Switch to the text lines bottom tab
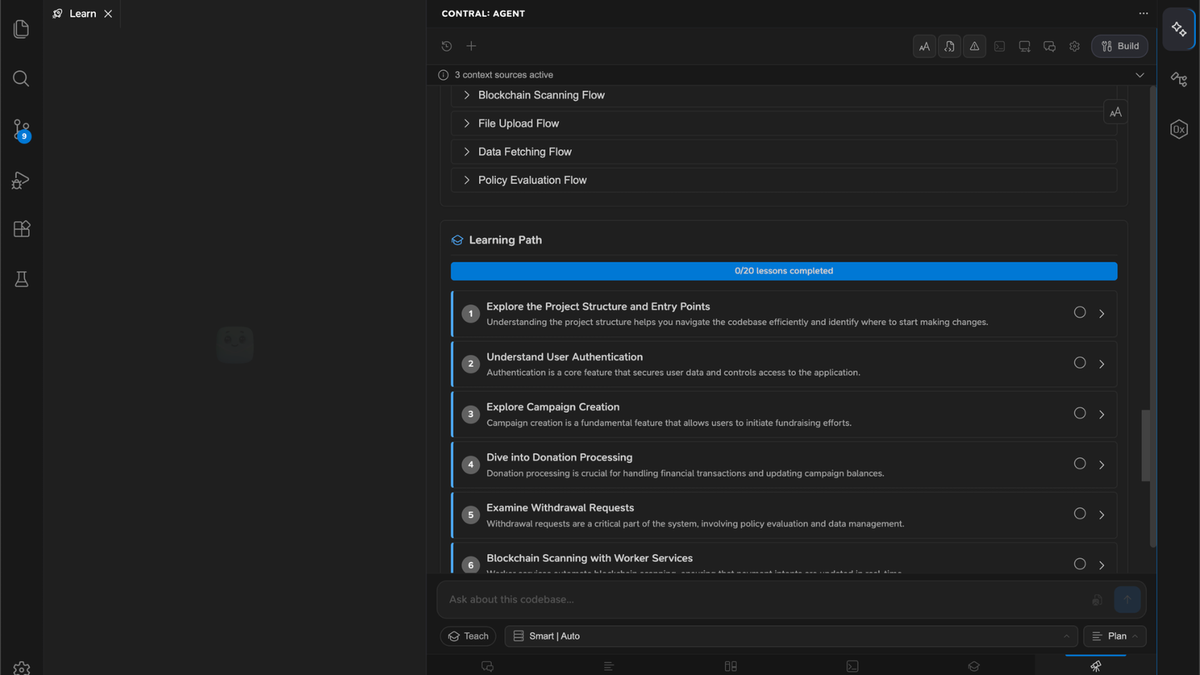The height and width of the screenshot is (675, 1200). [609, 666]
